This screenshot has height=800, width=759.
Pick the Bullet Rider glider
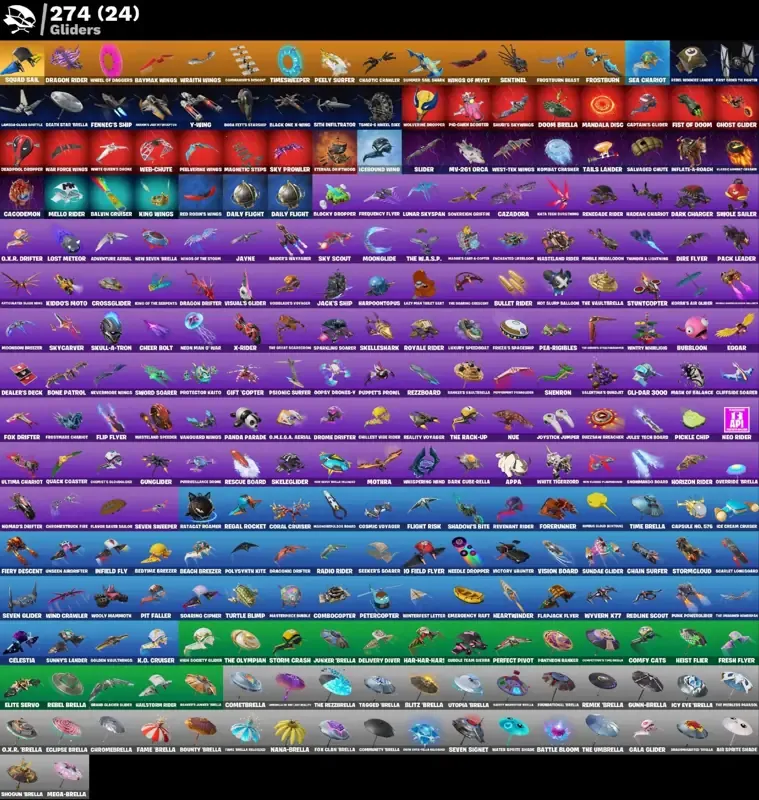(x=513, y=286)
